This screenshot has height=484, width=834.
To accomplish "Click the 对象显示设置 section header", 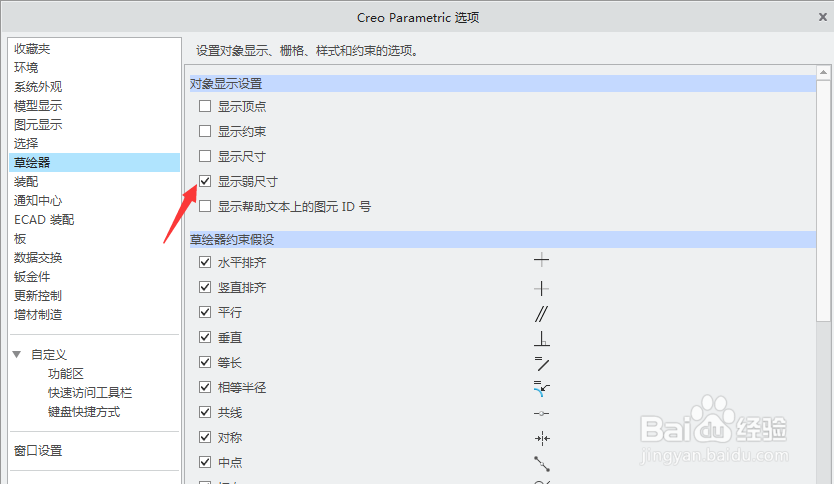I will click(503, 84).
